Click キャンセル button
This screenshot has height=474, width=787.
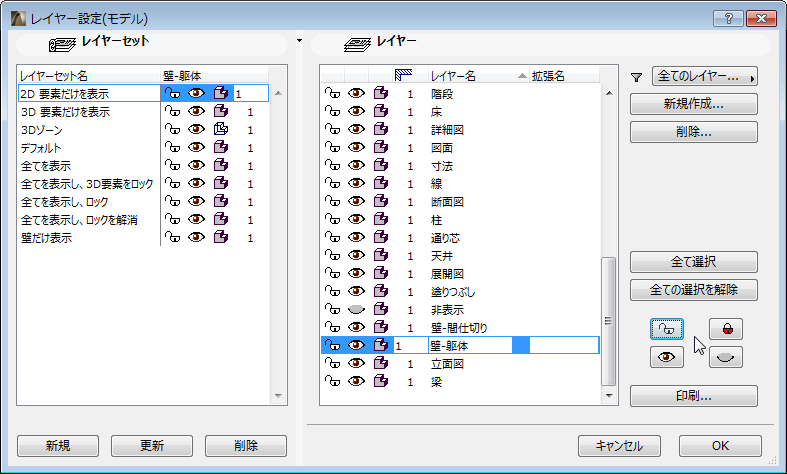619,446
